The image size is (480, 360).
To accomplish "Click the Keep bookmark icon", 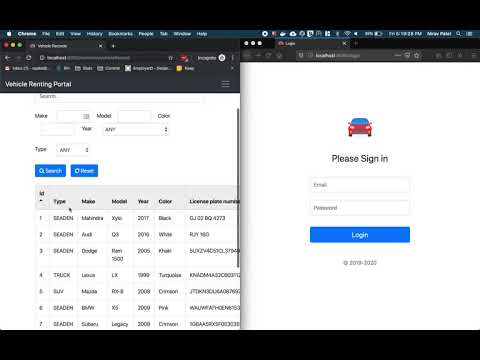I will (x=179, y=68).
